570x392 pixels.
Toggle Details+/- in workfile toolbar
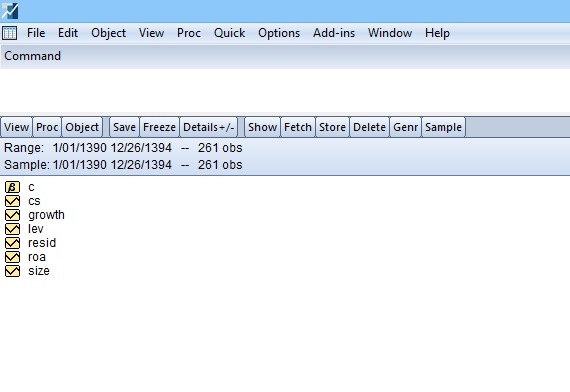coord(209,127)
